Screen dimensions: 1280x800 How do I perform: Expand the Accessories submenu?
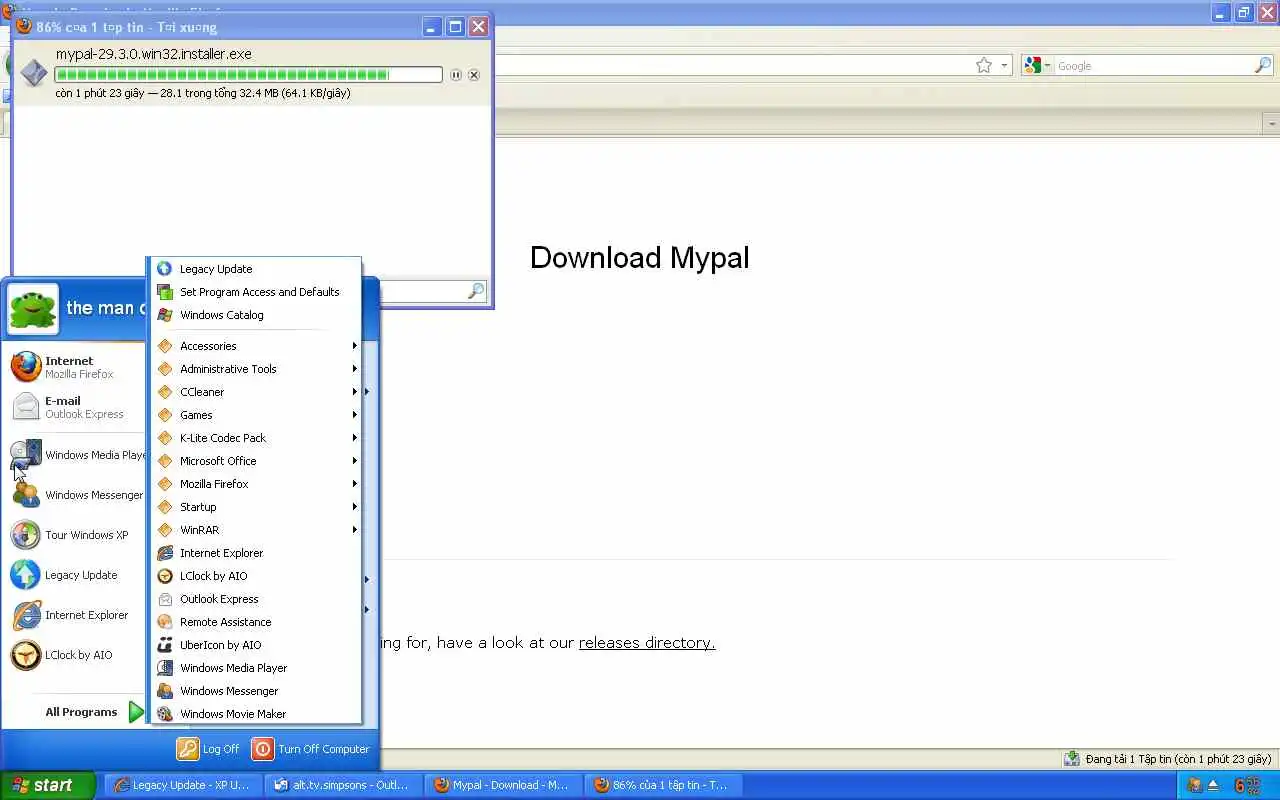coord(255,346)
